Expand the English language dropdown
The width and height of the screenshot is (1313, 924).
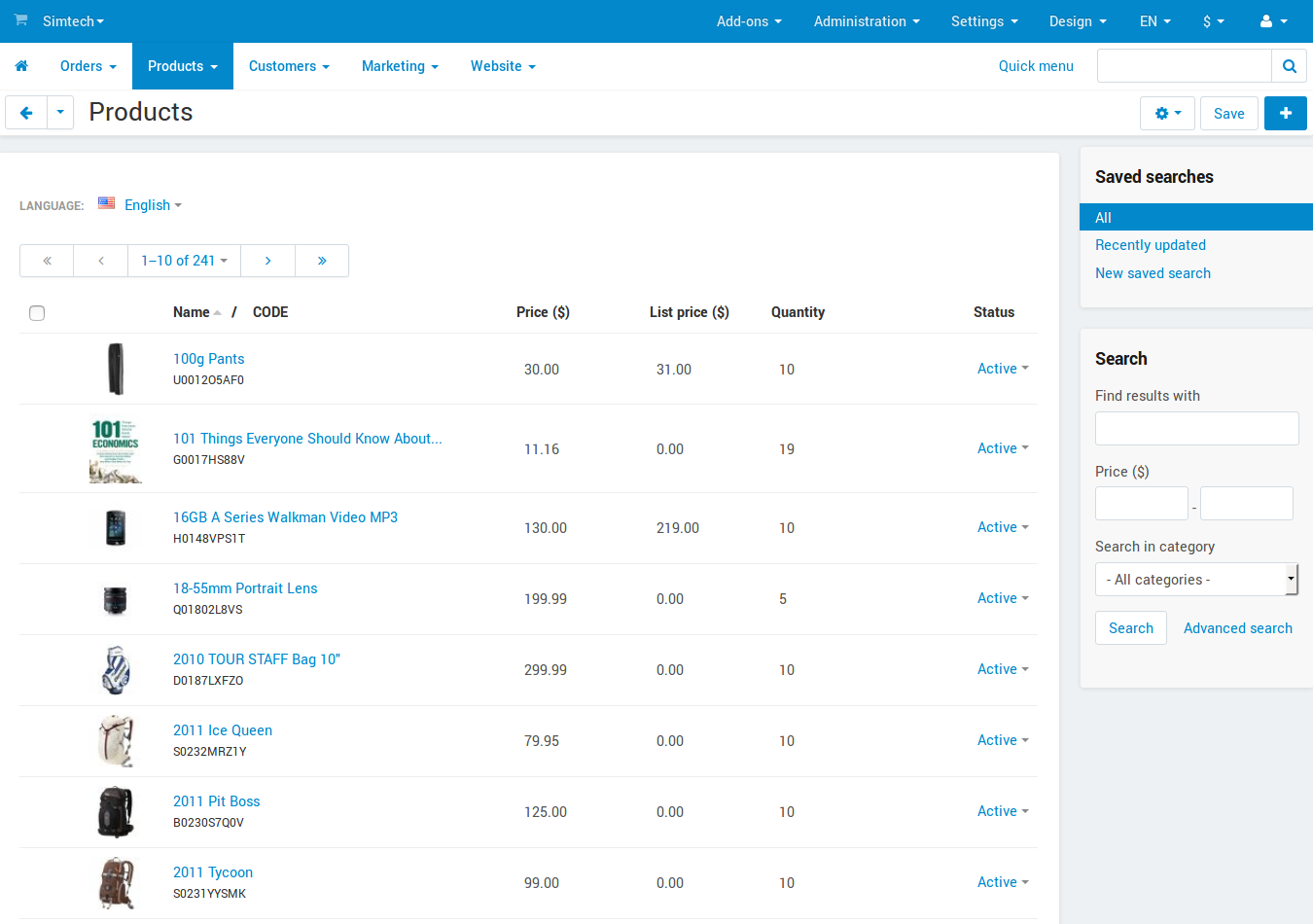point(153,205)
